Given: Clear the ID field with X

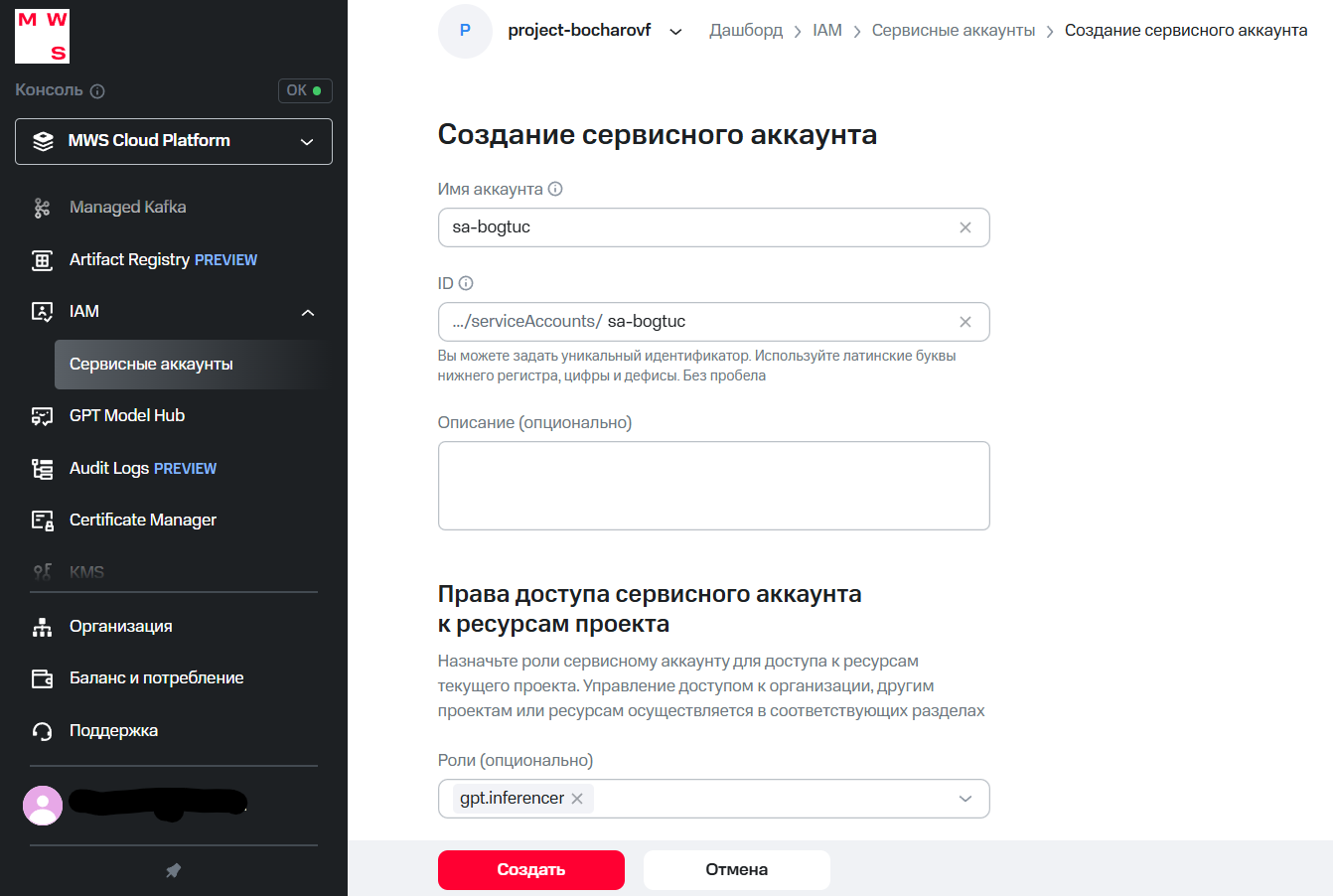Looking at the screenshot, I should pyautogui.click(x=965, y=322).
